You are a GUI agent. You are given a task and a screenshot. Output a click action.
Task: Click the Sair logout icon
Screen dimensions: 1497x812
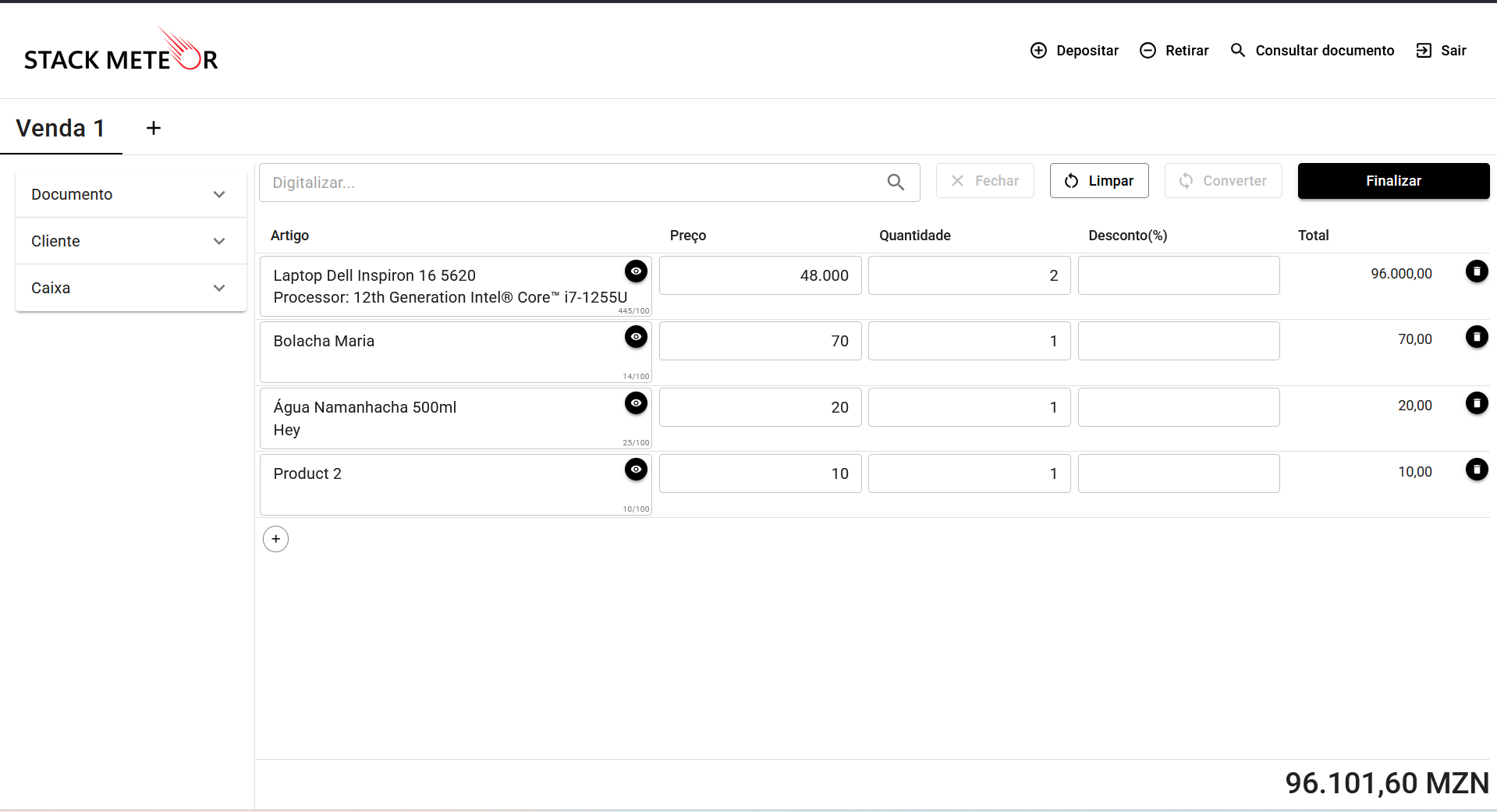coord(1424,51)
